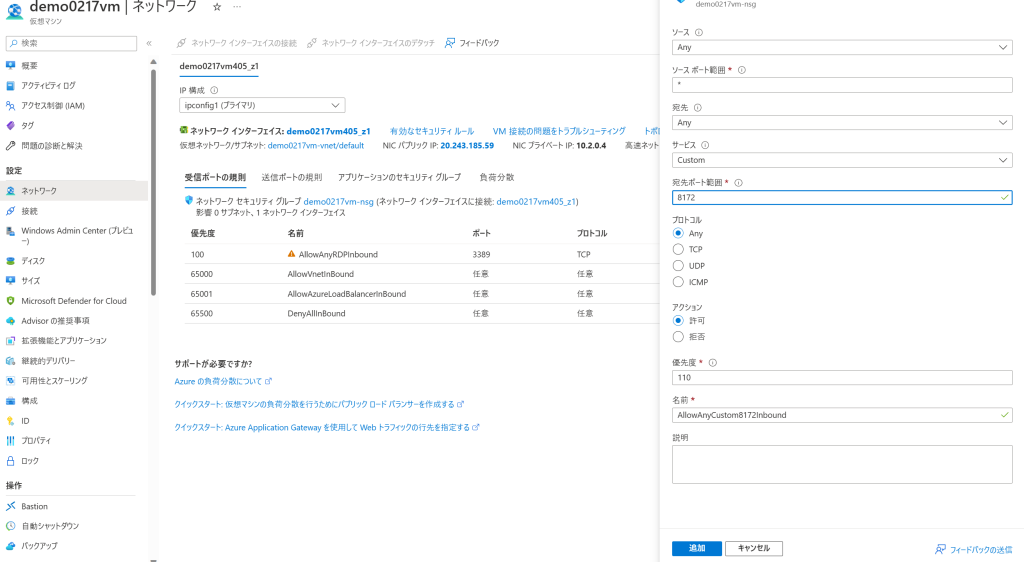The height and width of the screenshot is (562, 1024).
Task: Click the キャンセル button
Action: pos(754,548)
